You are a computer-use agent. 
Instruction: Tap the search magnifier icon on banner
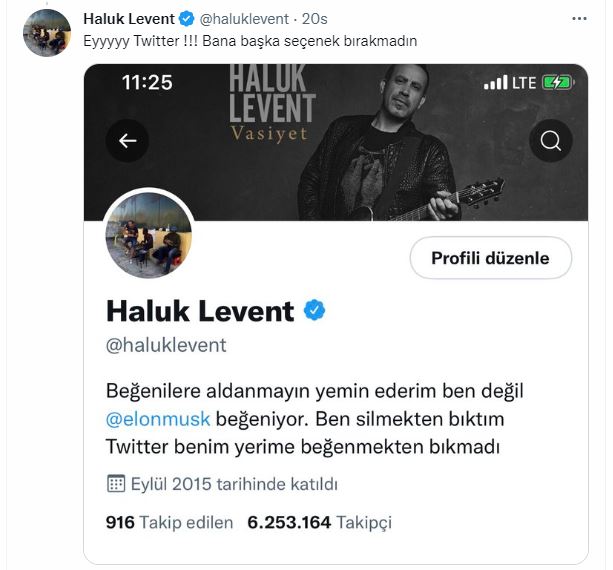click(x=551, y=141)
